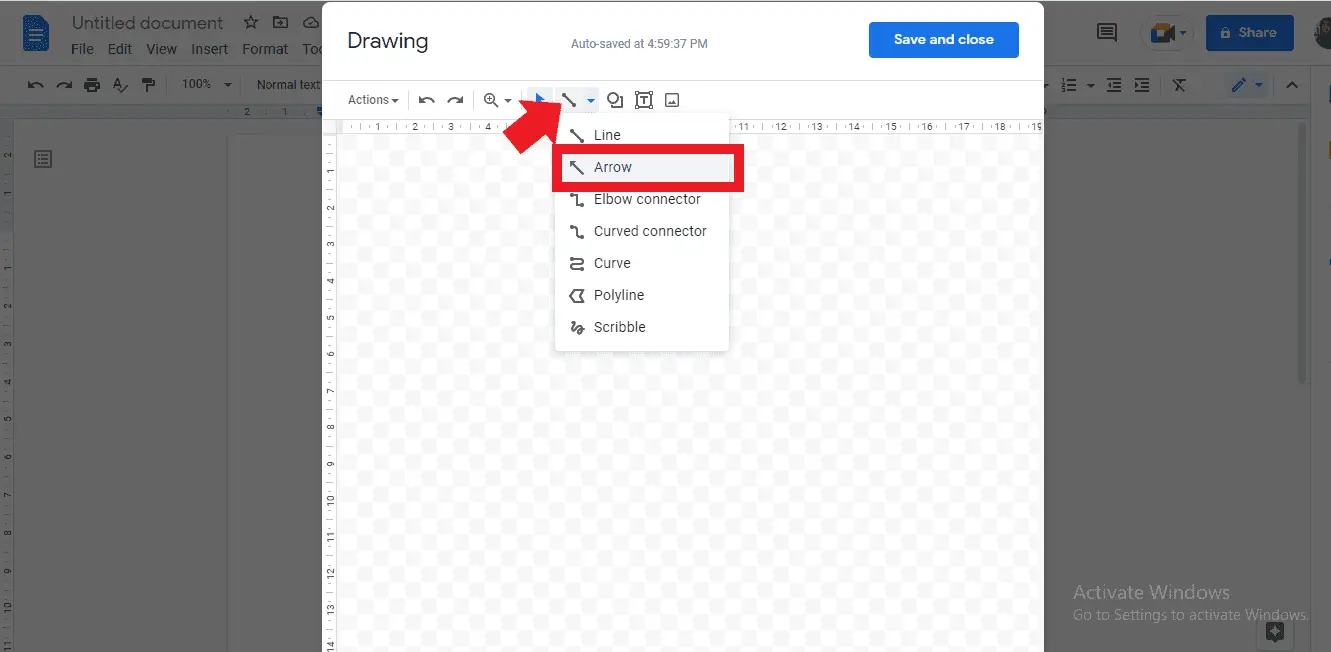The height and width of the screenshot is (652, 1331).
Task: Open the Zoom dropdown in drawing toolbar
Action: [496, 99]
